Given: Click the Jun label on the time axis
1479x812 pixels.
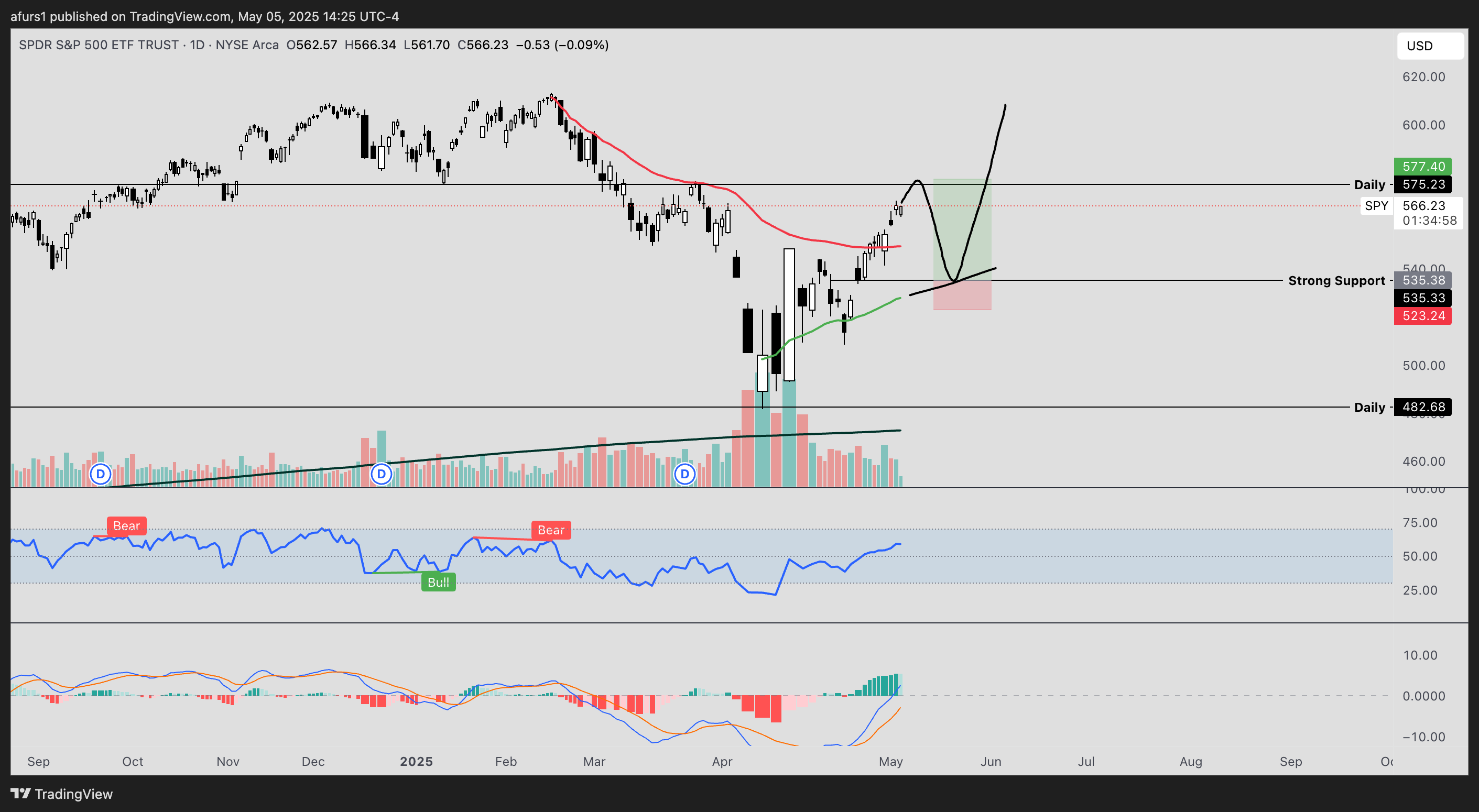Looking at the screenshot, I should pyautogui.click(x=991, y=762).
